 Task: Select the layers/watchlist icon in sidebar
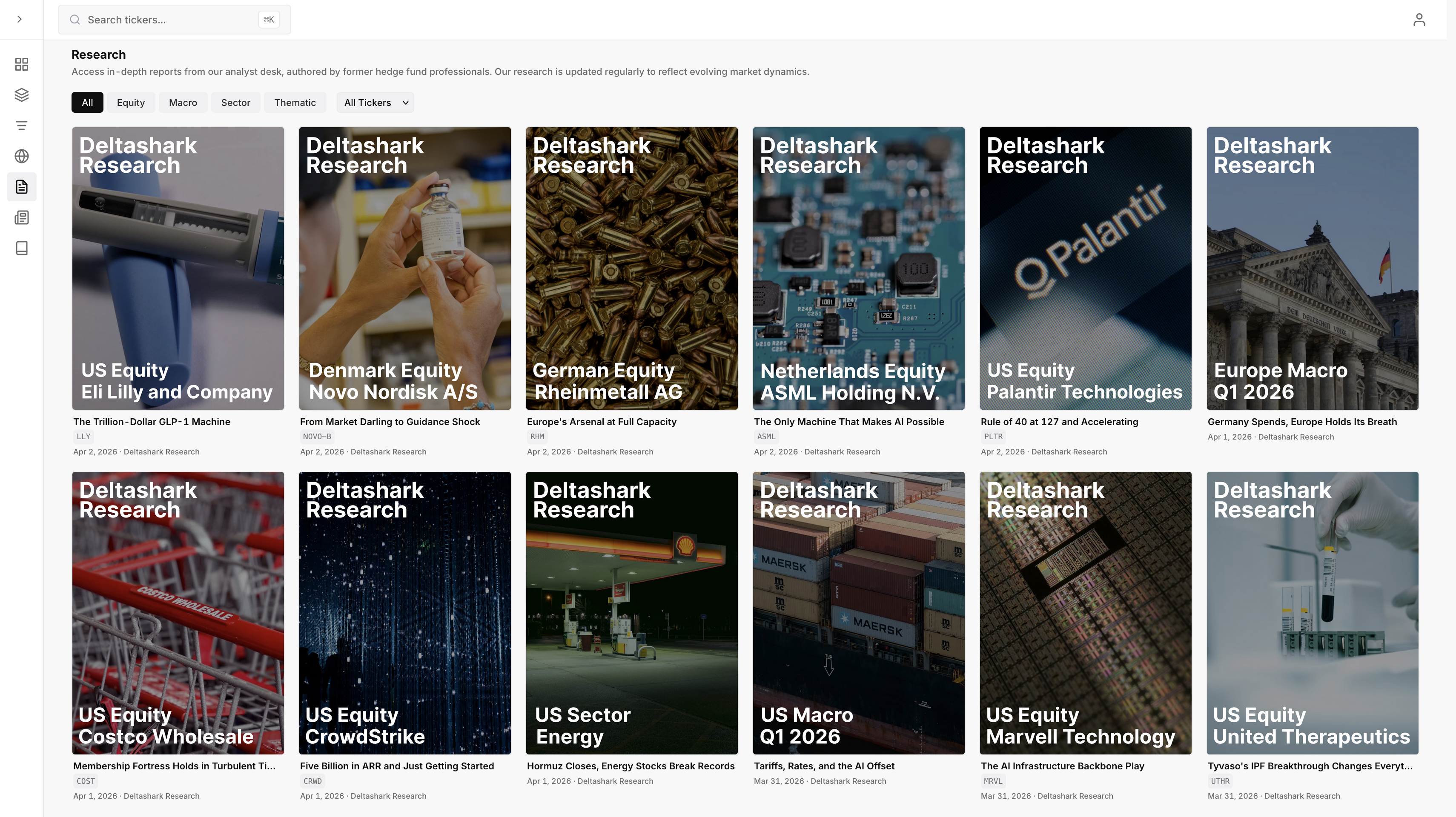(x=21, y=94)
